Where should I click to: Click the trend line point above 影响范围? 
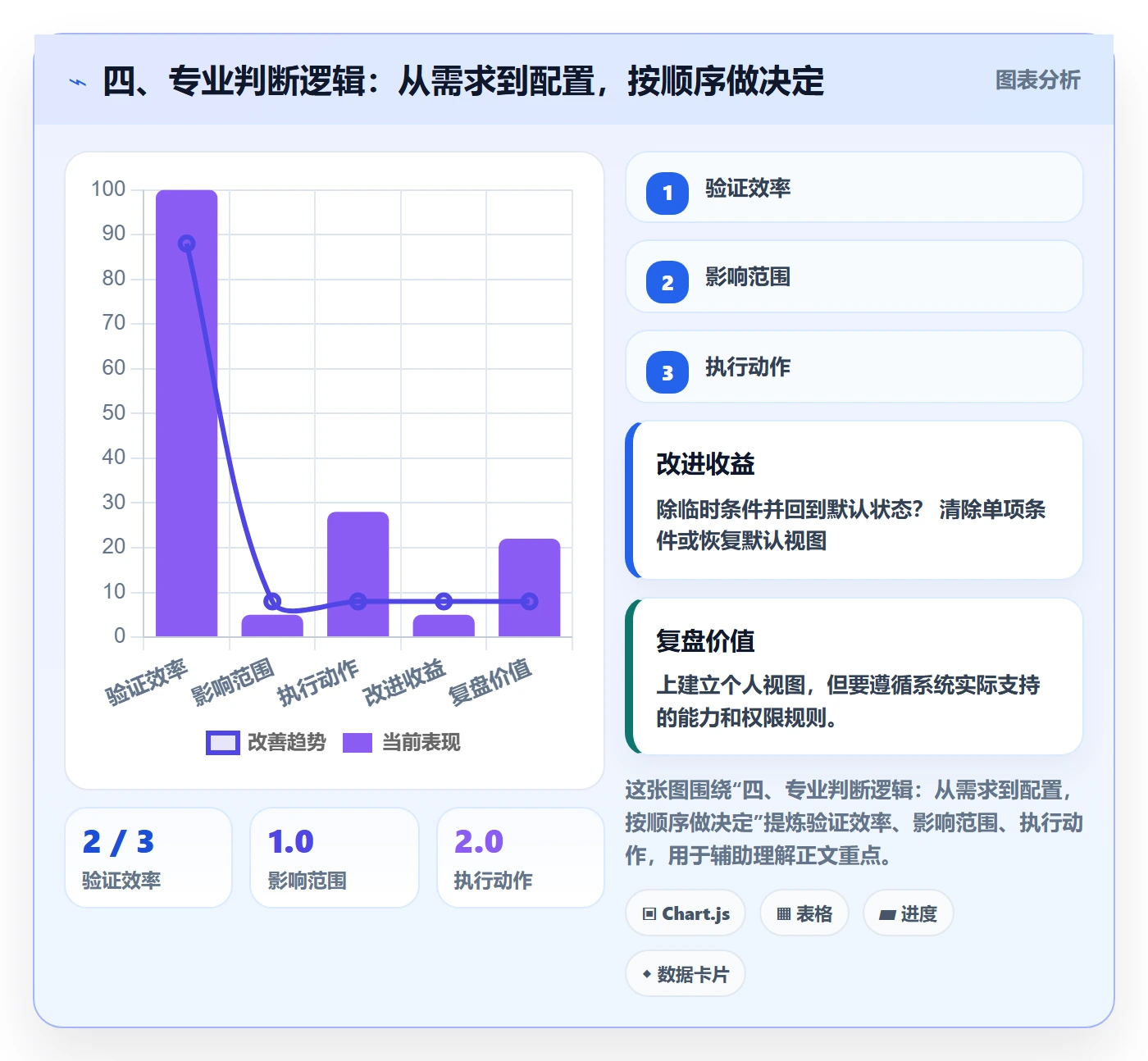[272, 601]
